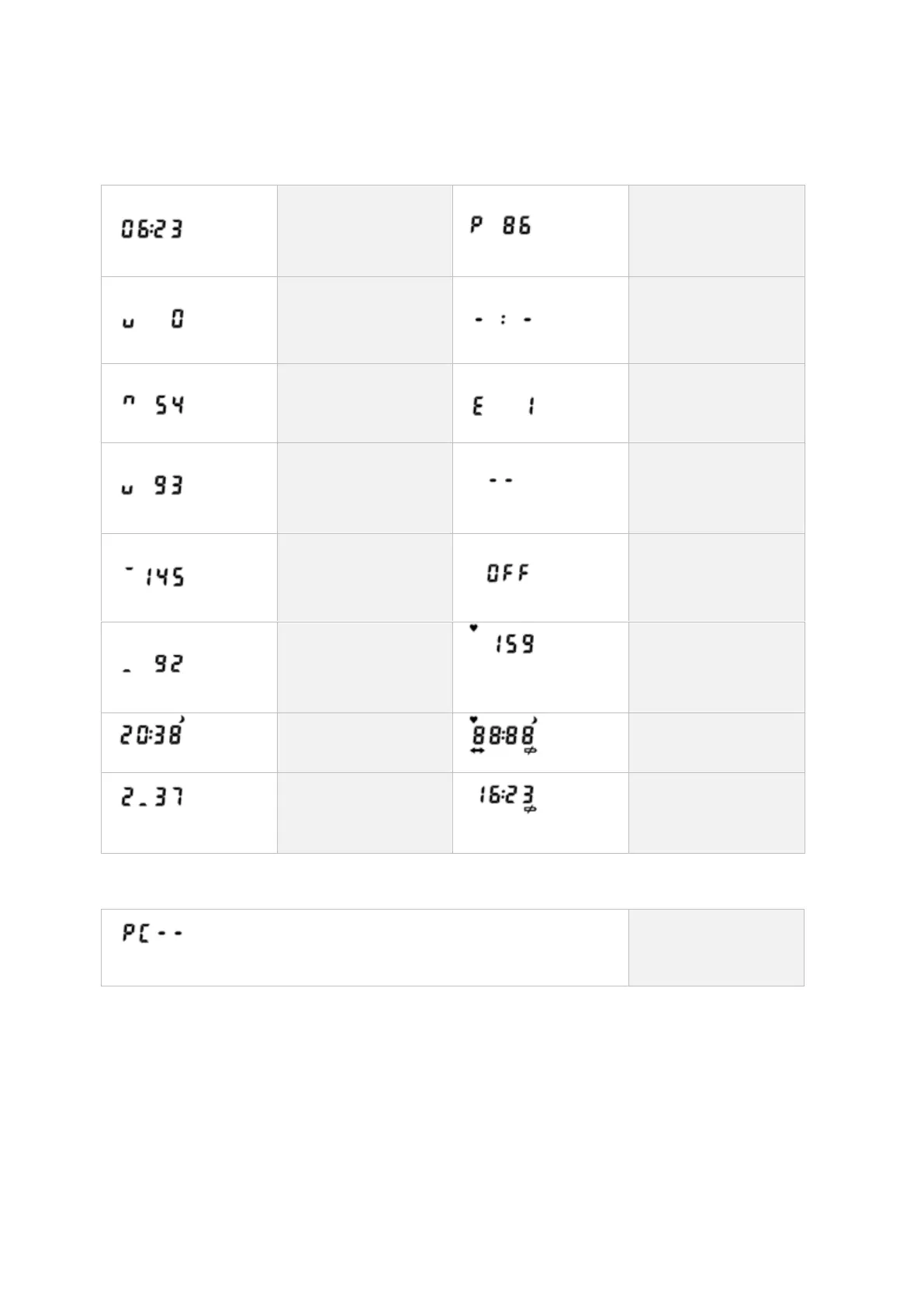This screenshot has height=1307, width=924.
Task: Click the n 54 display image
Action: [x=153, y=404]
